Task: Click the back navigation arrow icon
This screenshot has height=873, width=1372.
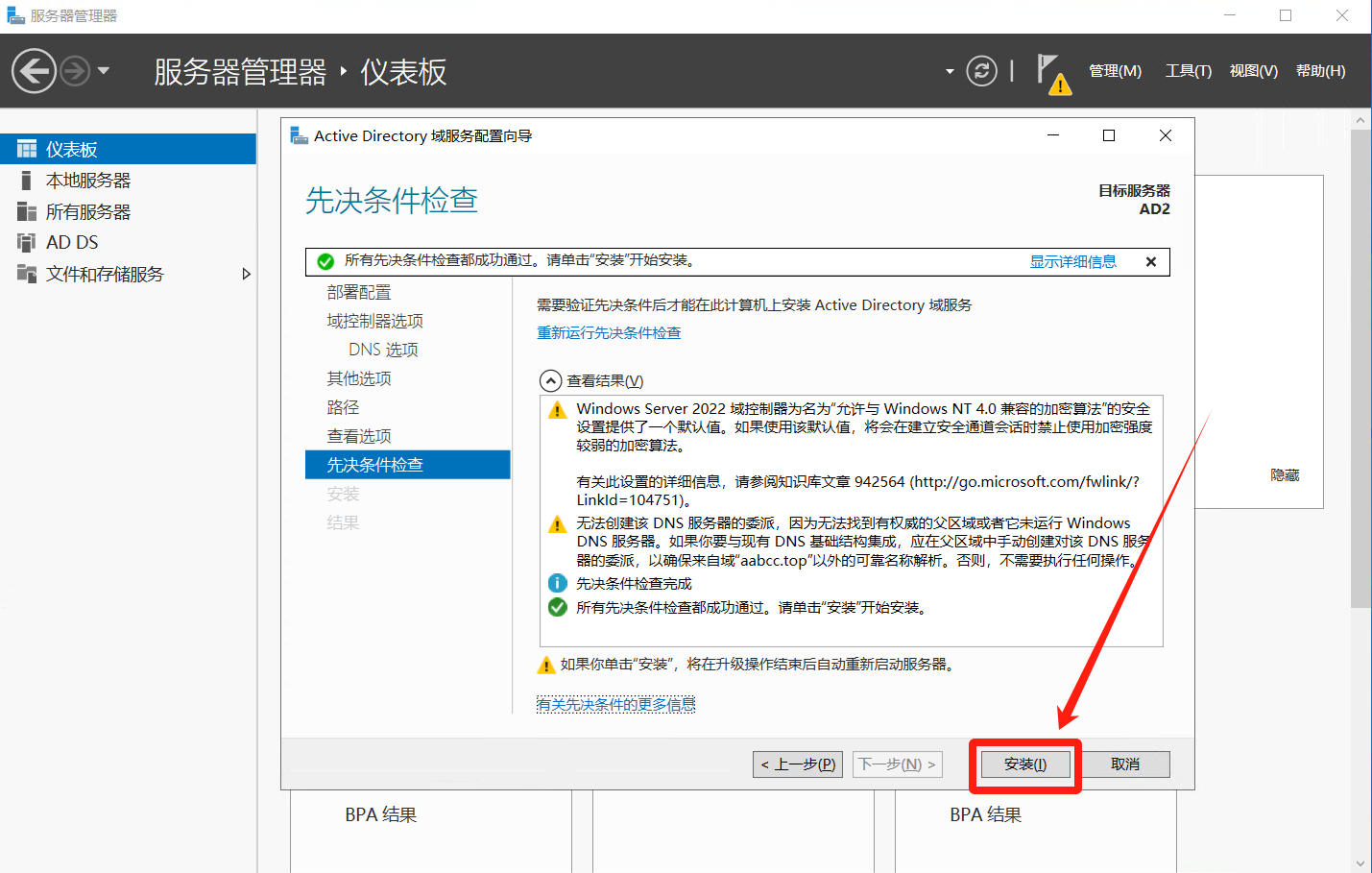Action: [34, 71]
